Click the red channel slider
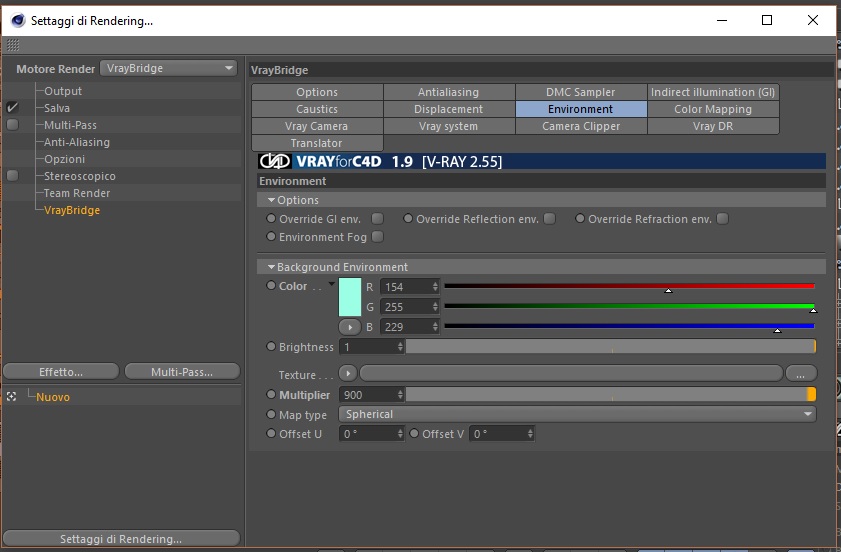Image resolution: width=841 pixels, height=552 pixels. 629,286
